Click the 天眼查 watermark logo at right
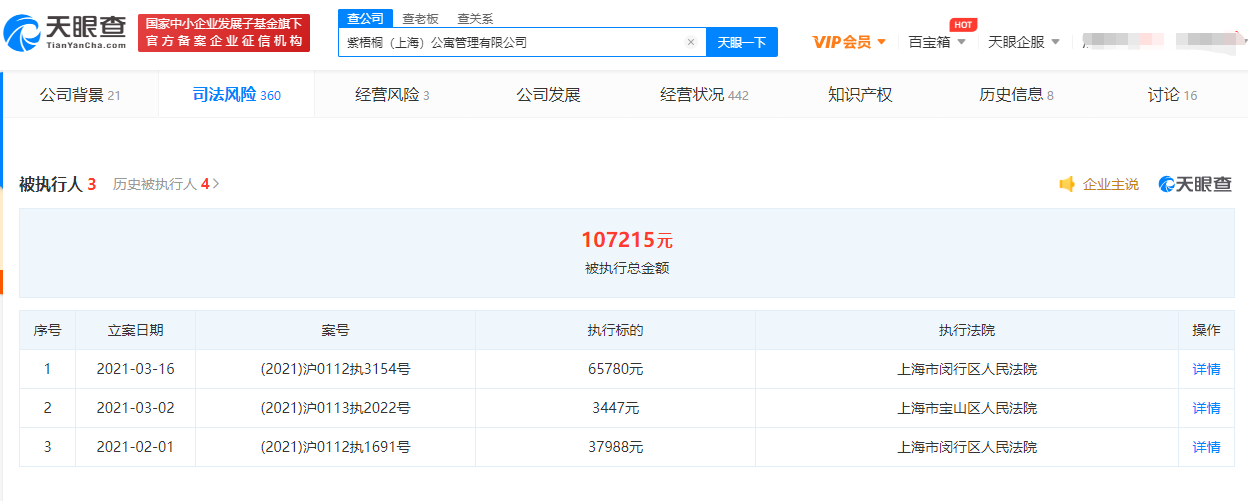The height and width of the screenshot is (501, 1248). 1195,184
